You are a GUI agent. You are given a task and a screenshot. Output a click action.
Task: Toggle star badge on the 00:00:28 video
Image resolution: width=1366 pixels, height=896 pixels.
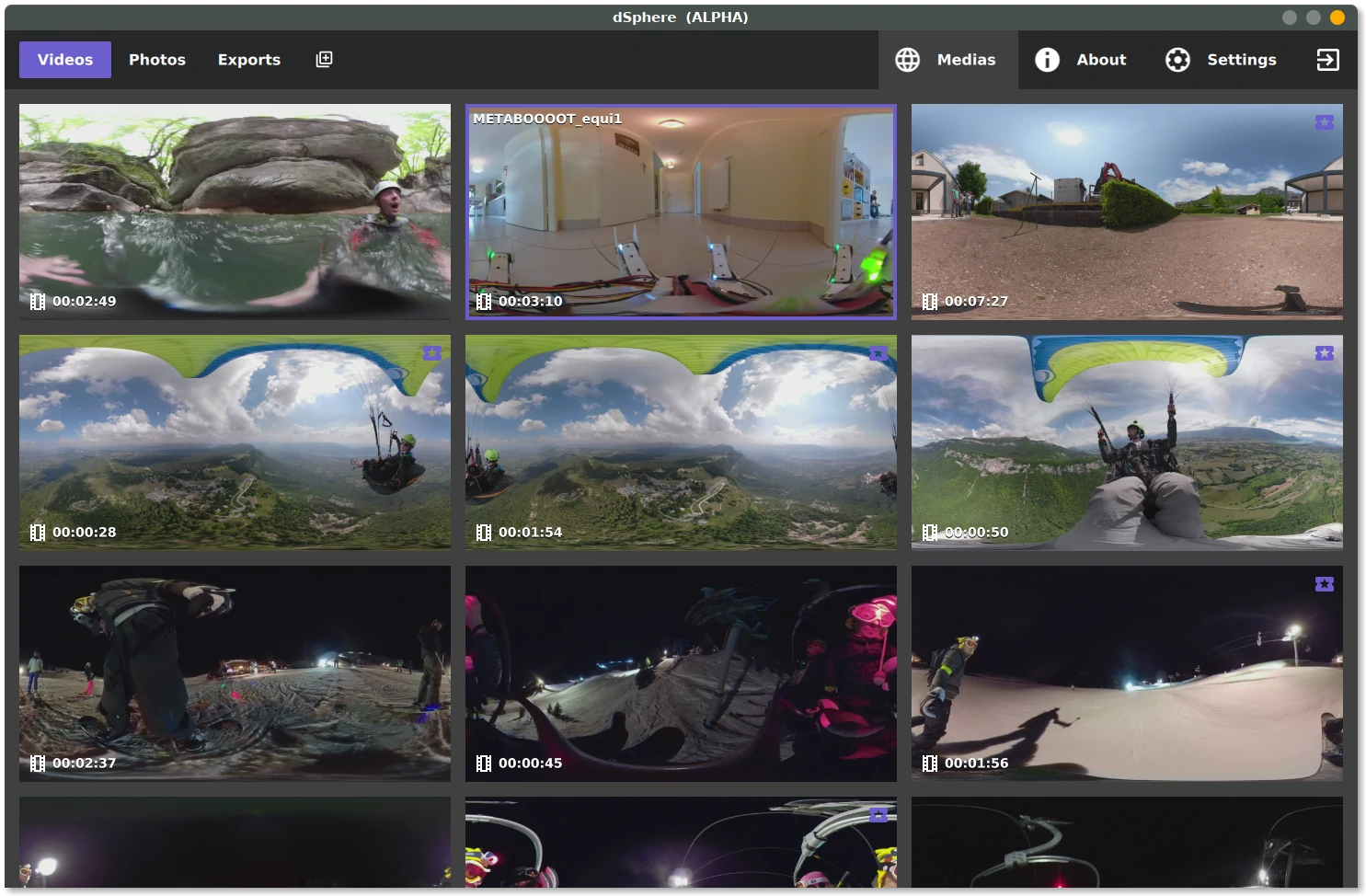432,353
